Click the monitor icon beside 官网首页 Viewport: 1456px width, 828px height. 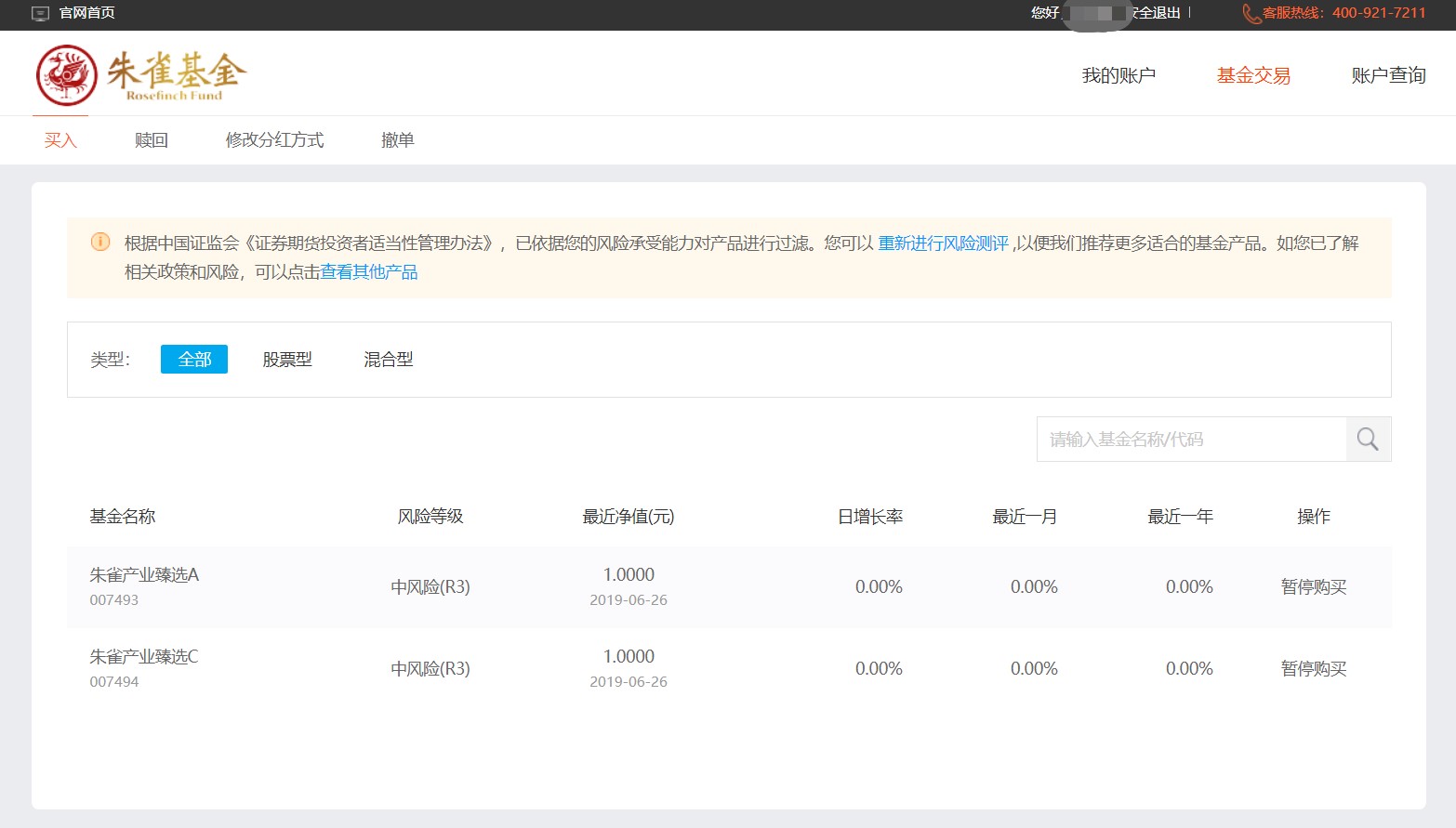tap(40, 14)
